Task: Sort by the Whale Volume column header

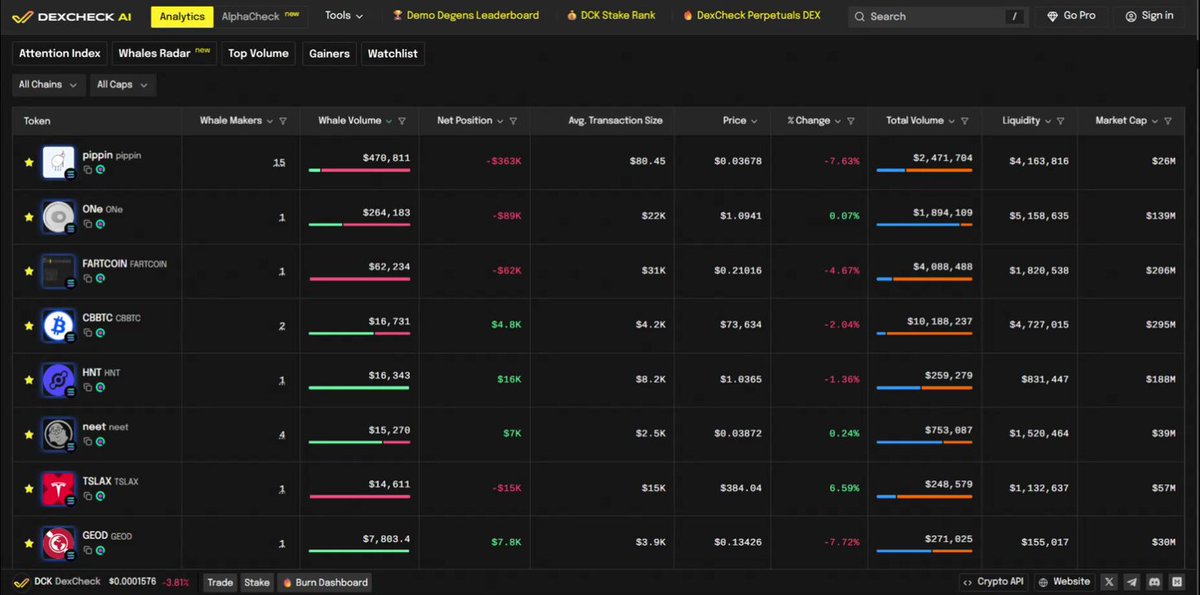Action: [x=355, y=121]
